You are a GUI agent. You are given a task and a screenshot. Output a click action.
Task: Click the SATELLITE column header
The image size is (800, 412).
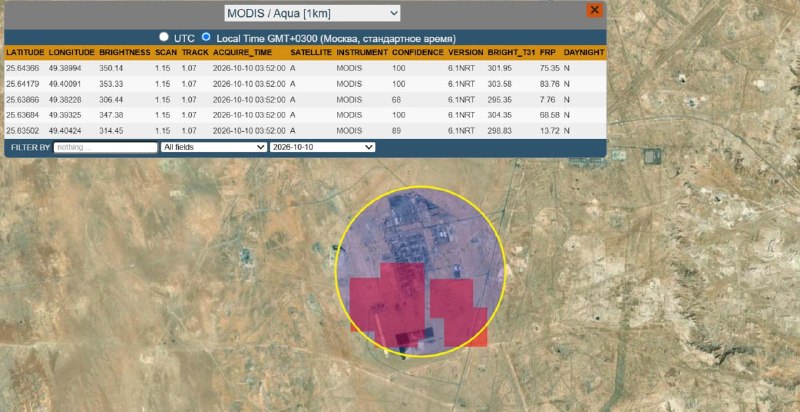tap(311, 53)
